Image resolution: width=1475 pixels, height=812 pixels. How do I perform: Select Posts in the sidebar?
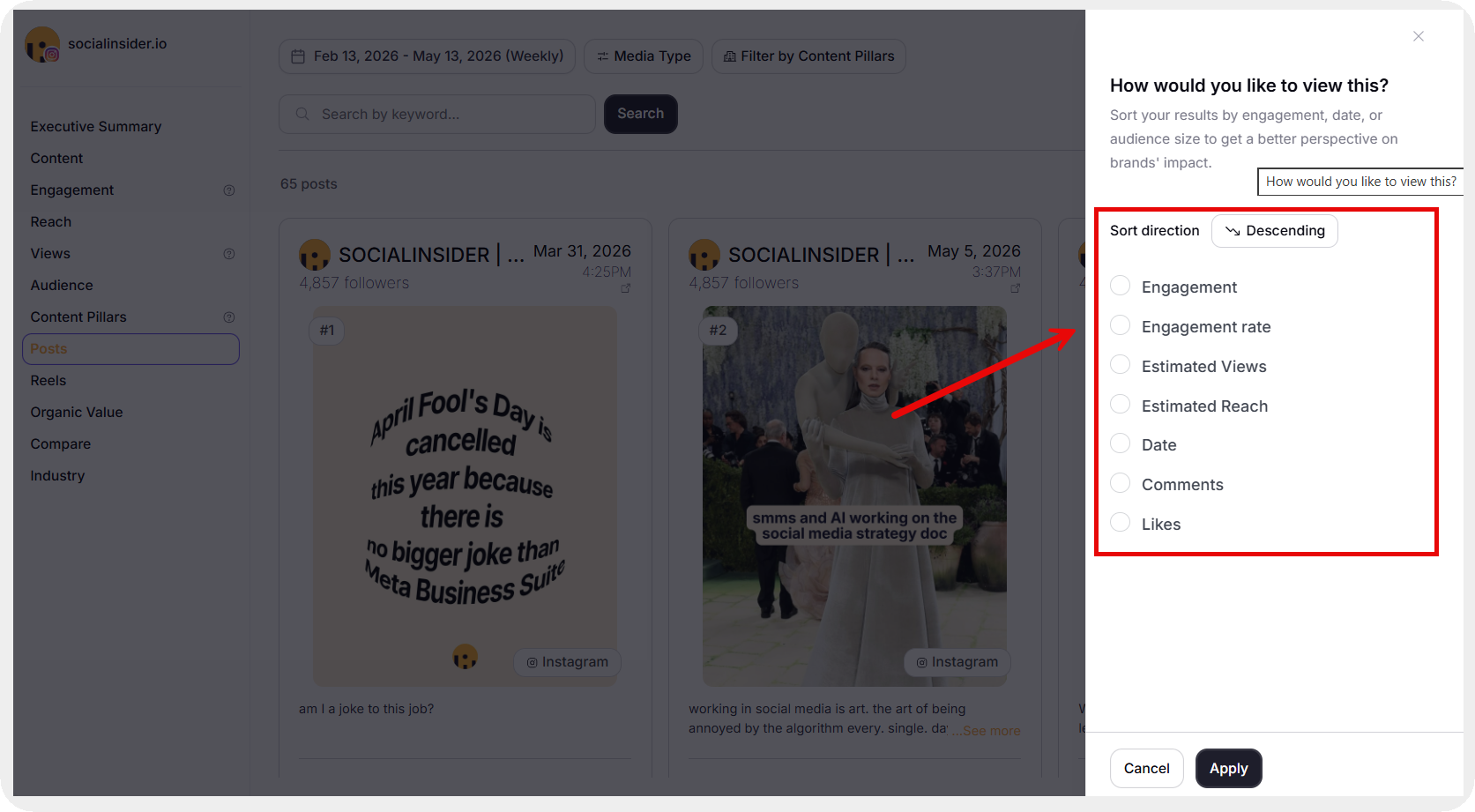130,349
